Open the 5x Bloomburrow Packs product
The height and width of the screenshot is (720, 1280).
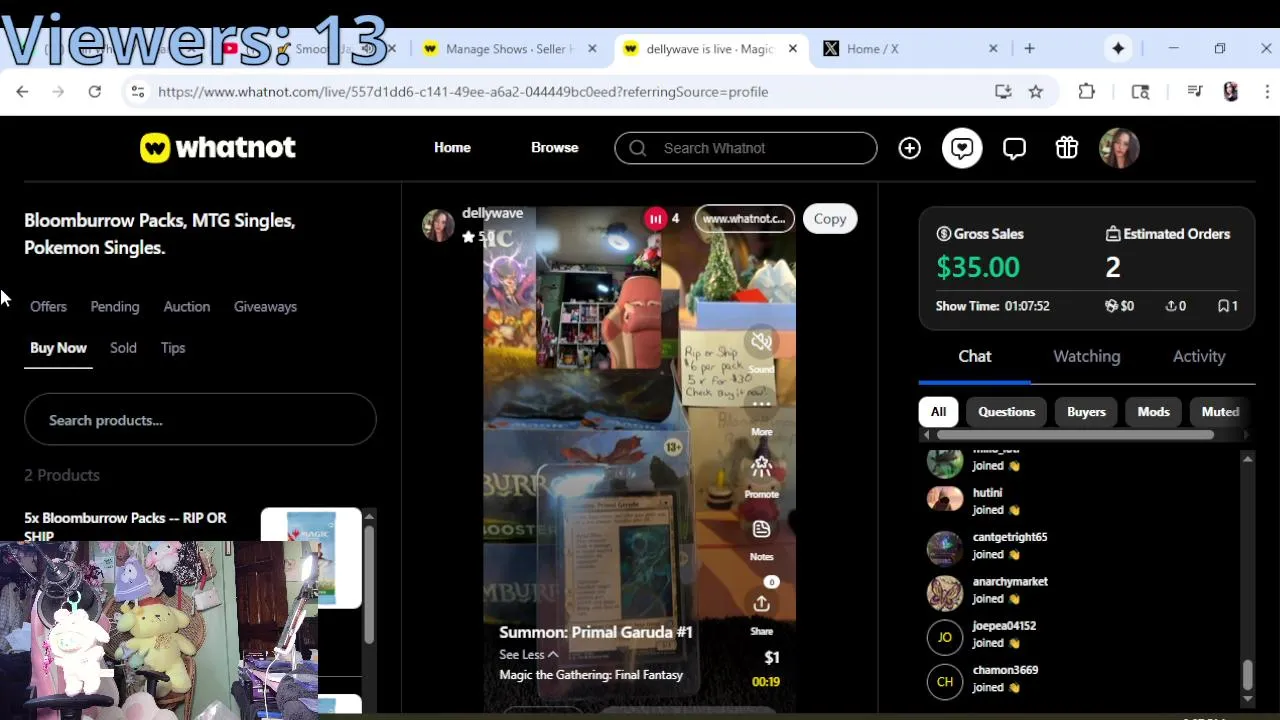[125, 526]
